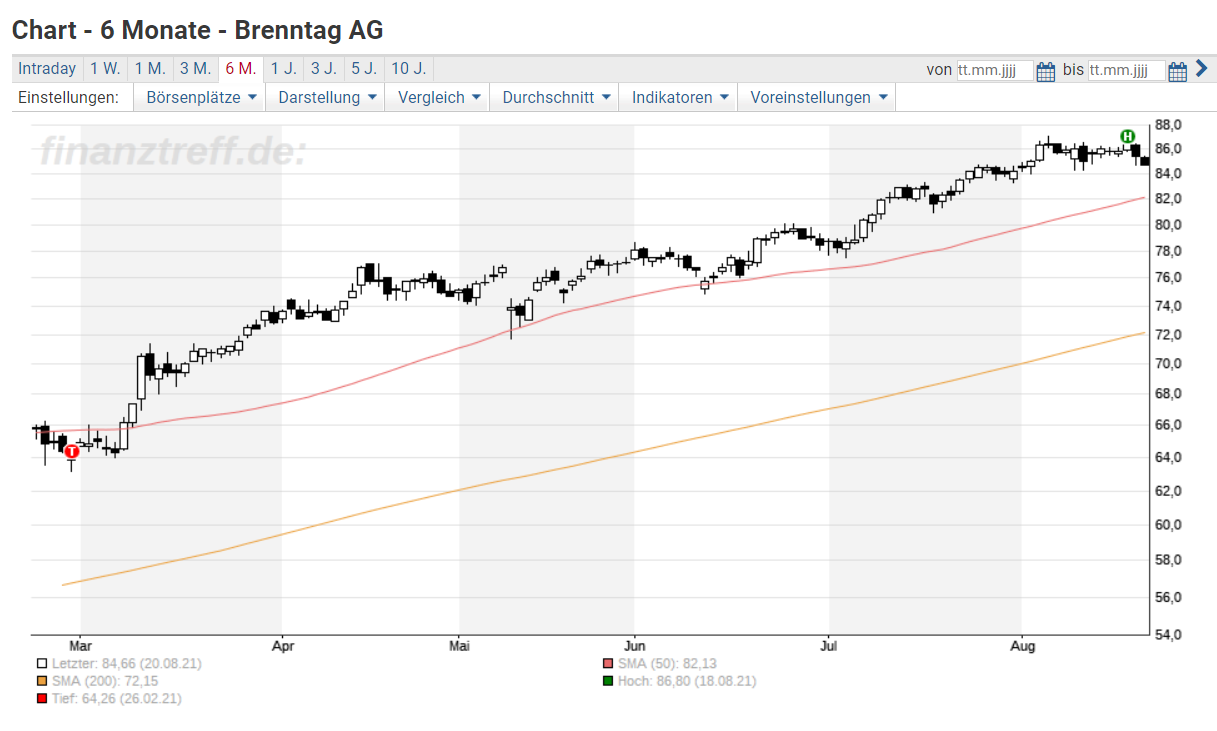Focus the 'von' start date field
Viewport: 1217px width, 731px height.
(x=994, y=70)
